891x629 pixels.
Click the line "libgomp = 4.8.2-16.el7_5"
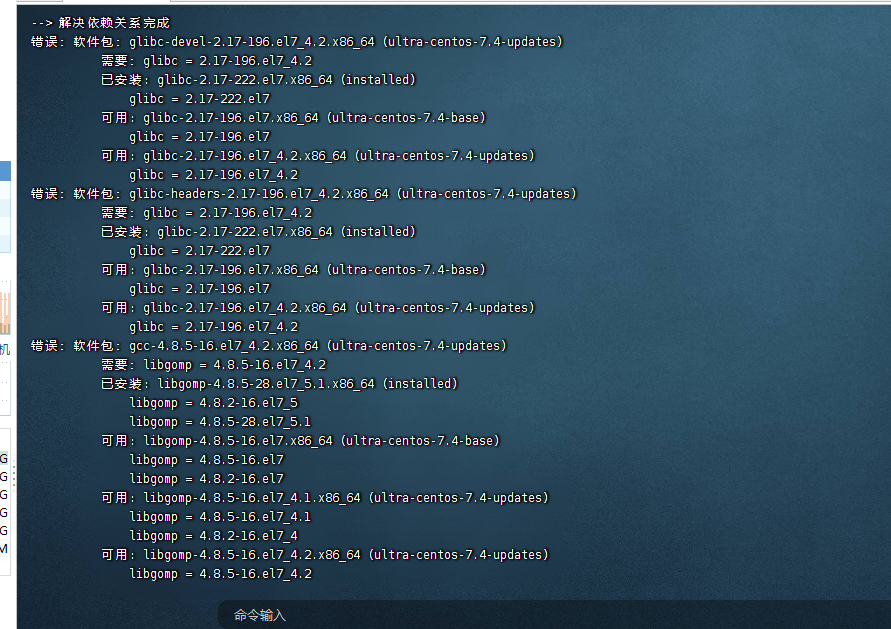click(214, 403)
